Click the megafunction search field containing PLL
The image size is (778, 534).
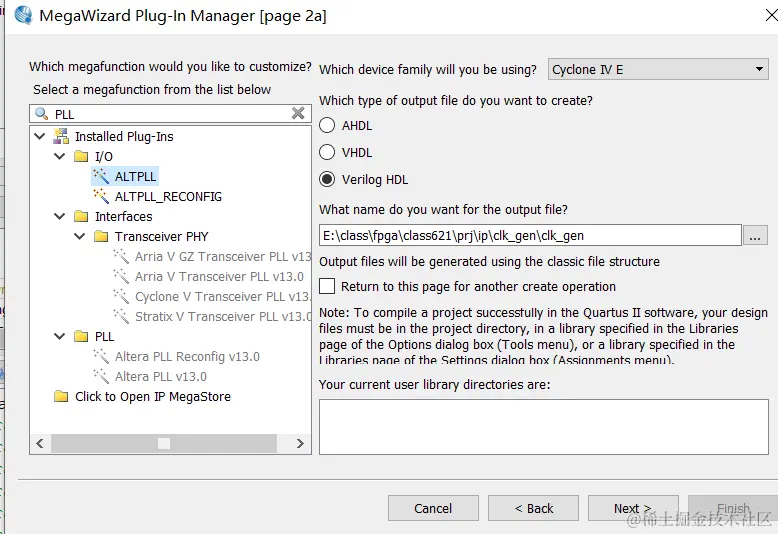click(170, 114)
